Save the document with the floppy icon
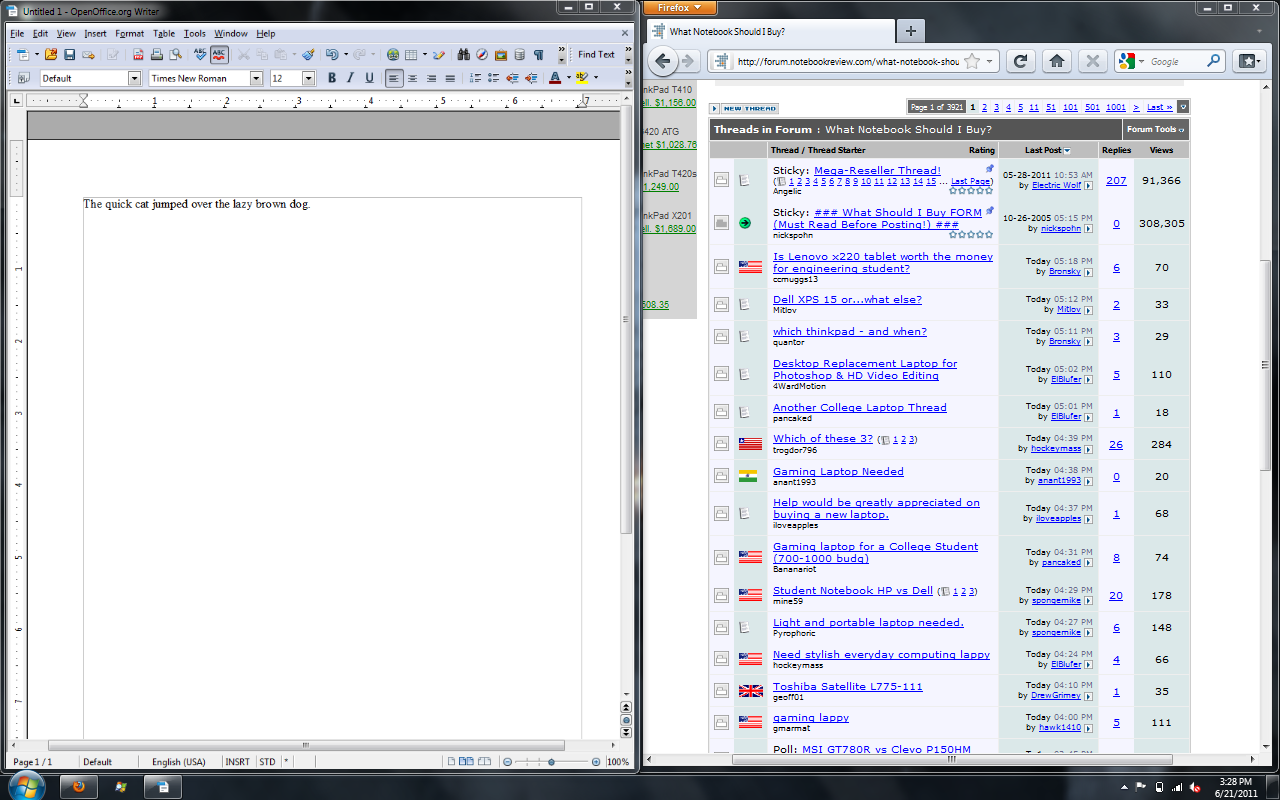The image size is (1280, 800). (69, 55)
